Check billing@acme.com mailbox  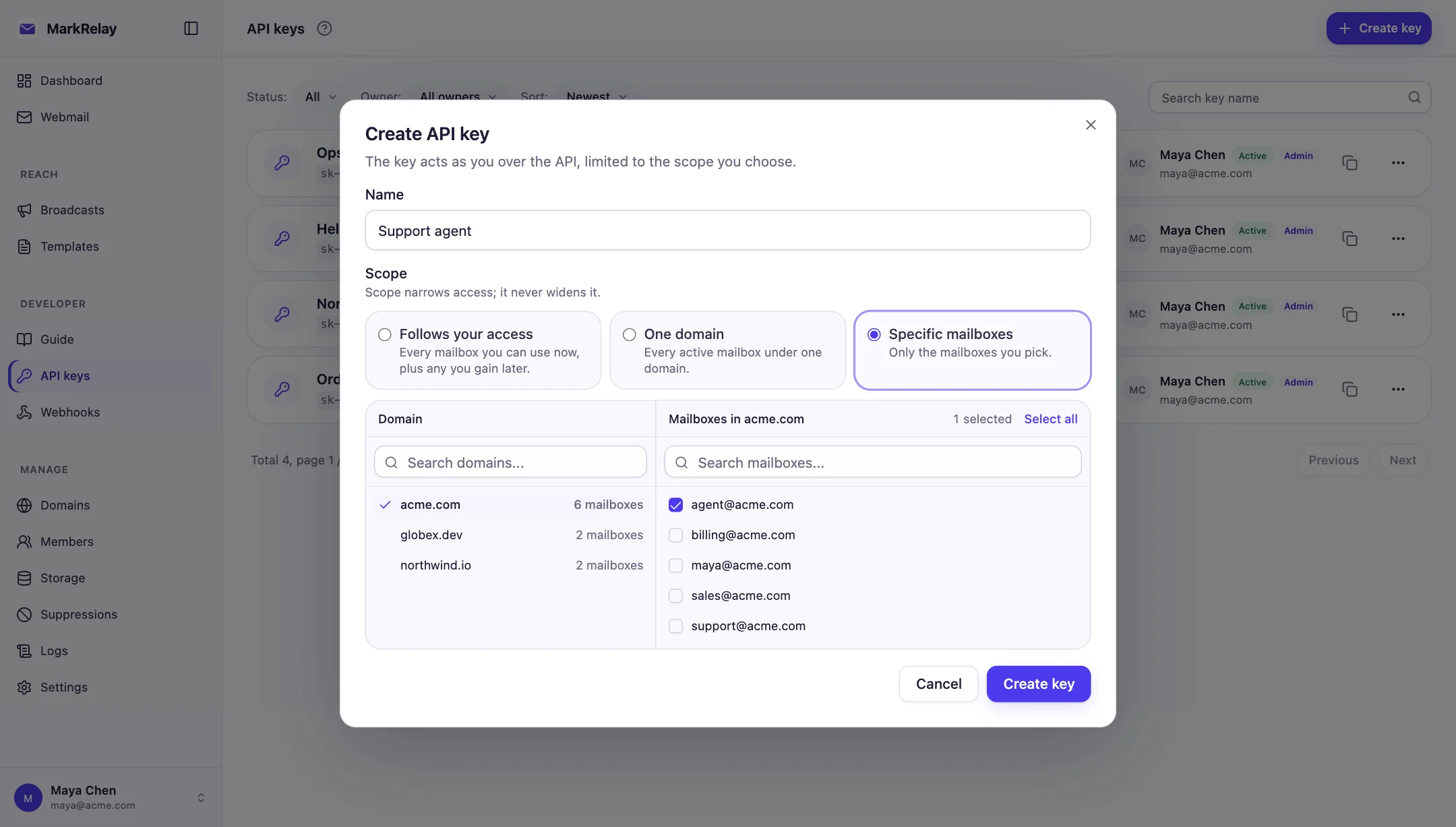[x=675, y=535]
